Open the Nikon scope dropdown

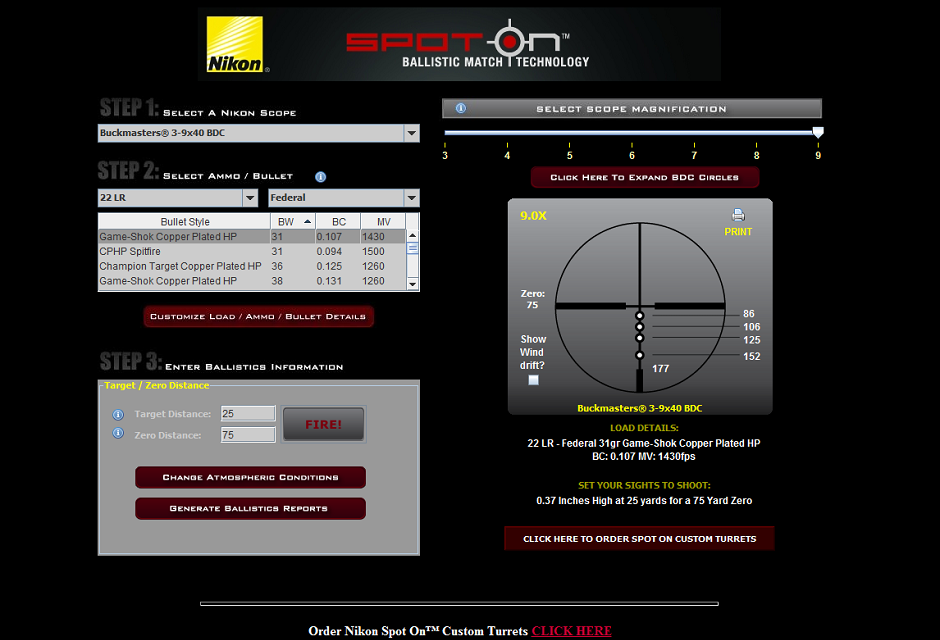[410, 132]
